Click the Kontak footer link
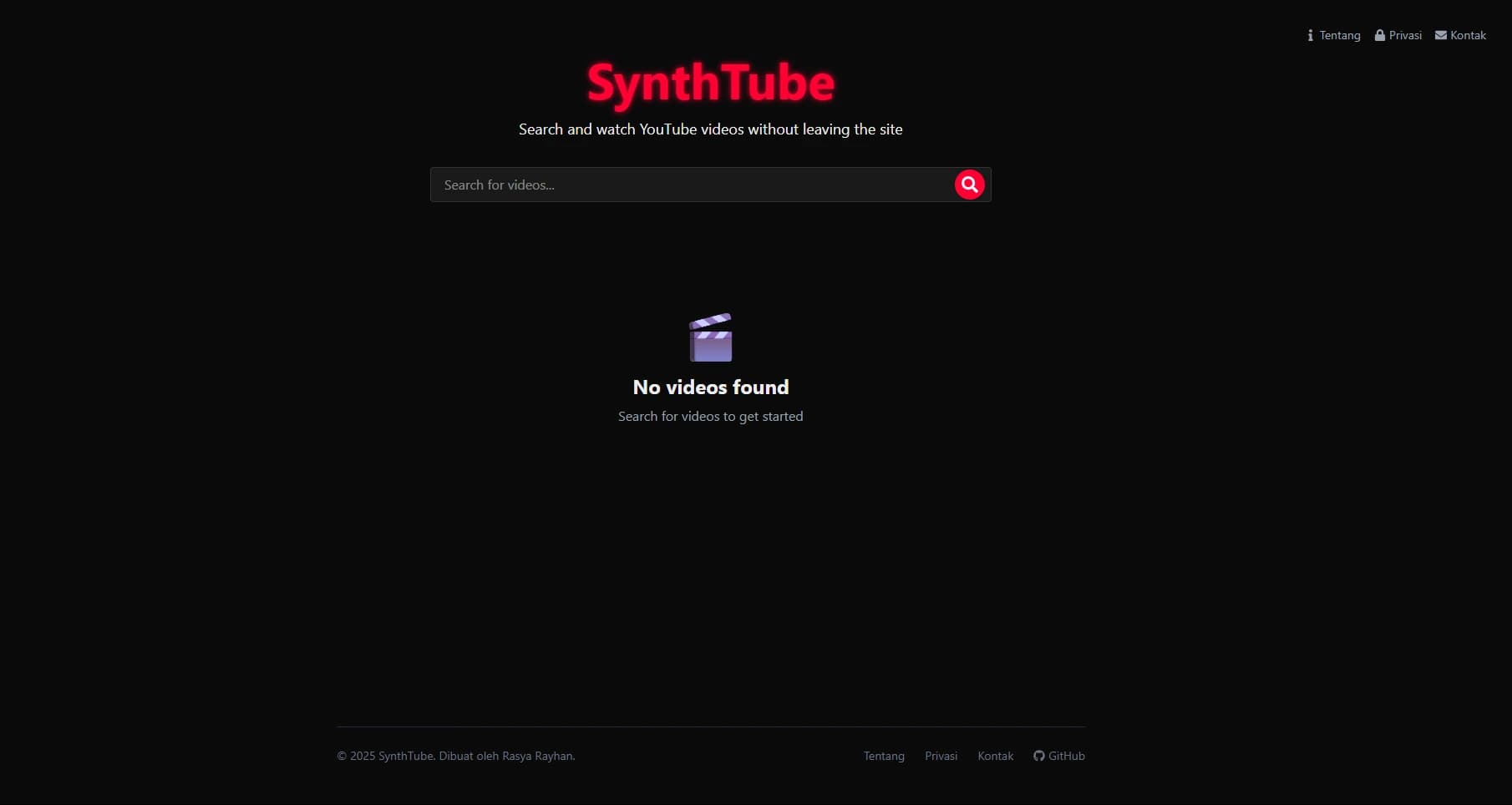 tap(995, 756)
